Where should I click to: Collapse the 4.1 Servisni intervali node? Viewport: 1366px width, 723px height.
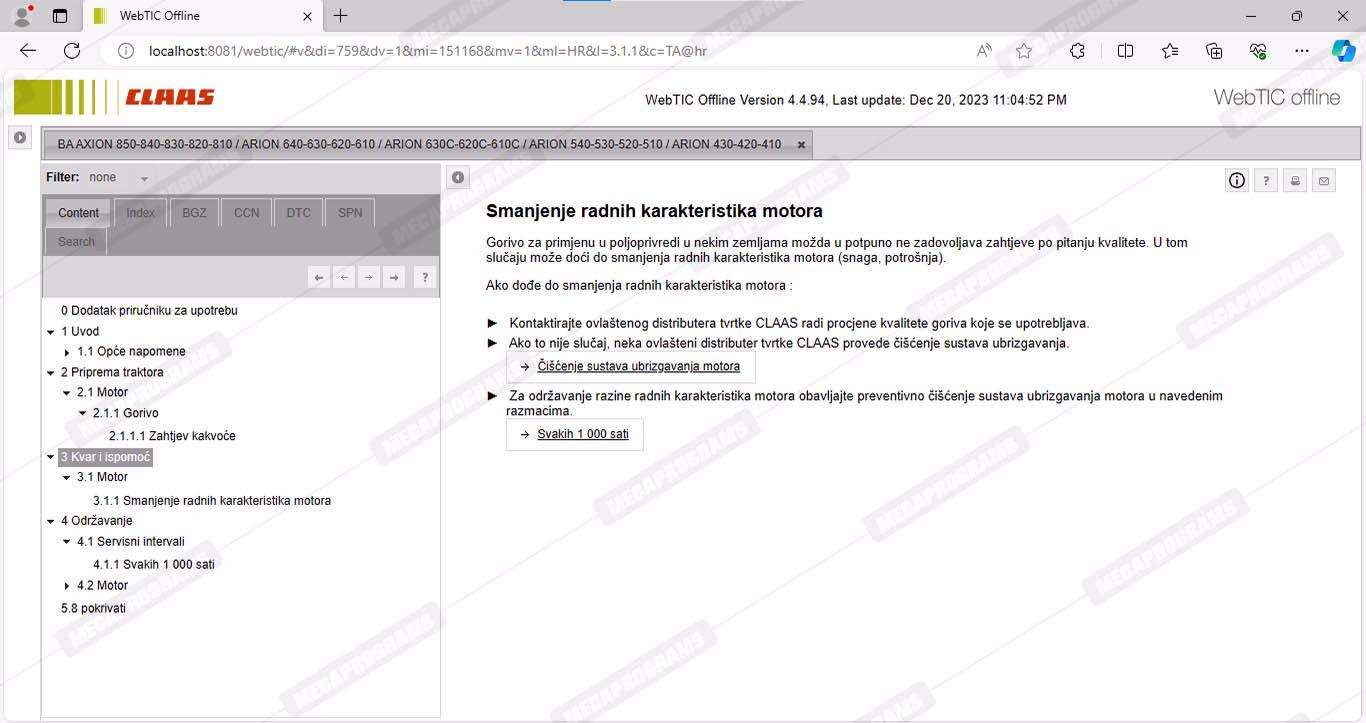(67, 542)
